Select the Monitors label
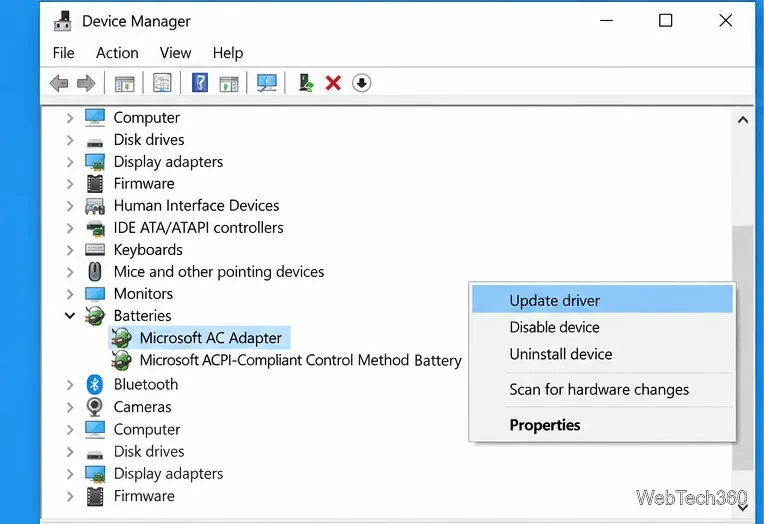Image resolution: width=764 pixels, height=524 pixels. coord(143,294)
